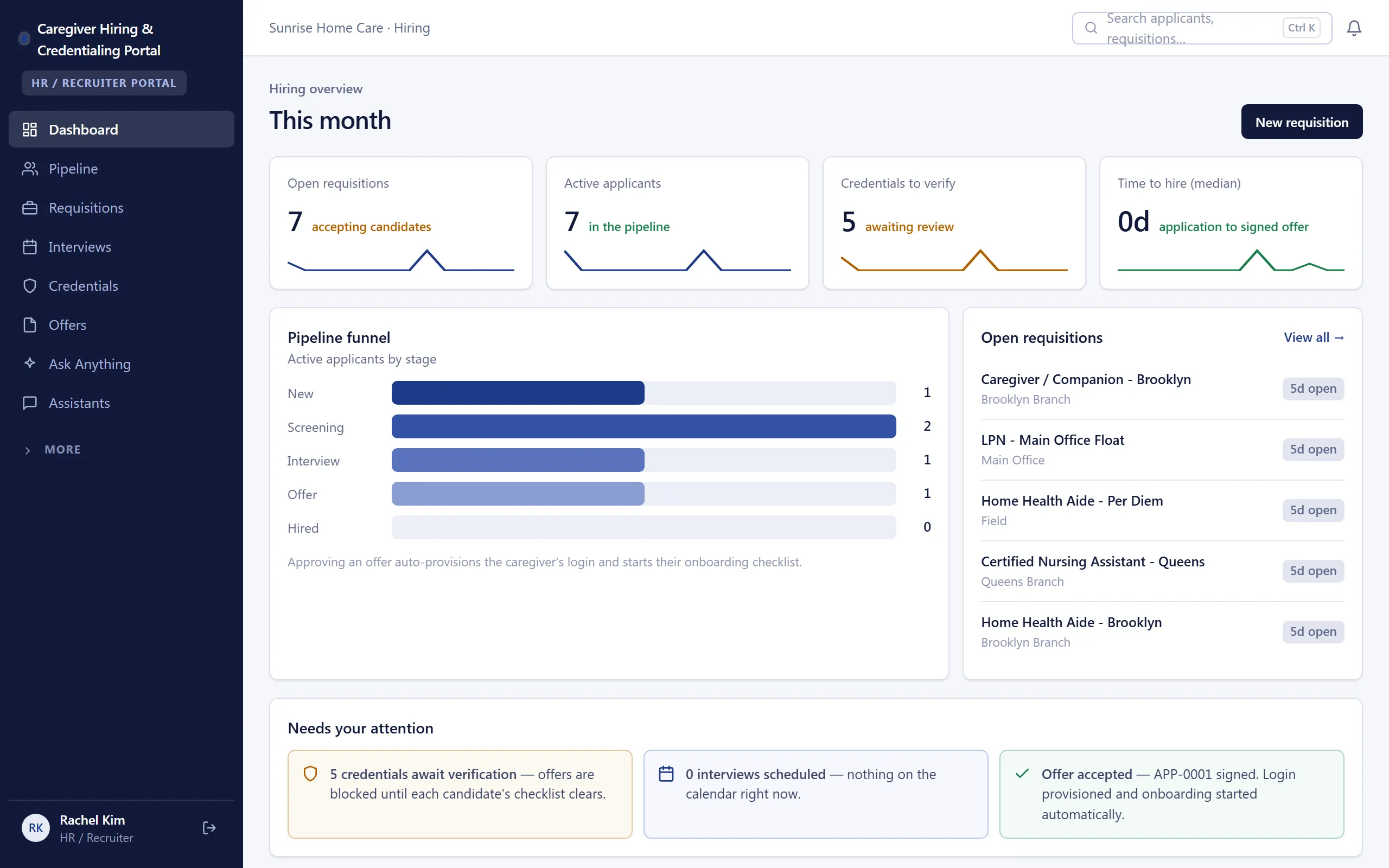Click the Offers document icon
The height and width of the screenshot is (868, 1389).
pyautogui.click(x=30, y=325)
